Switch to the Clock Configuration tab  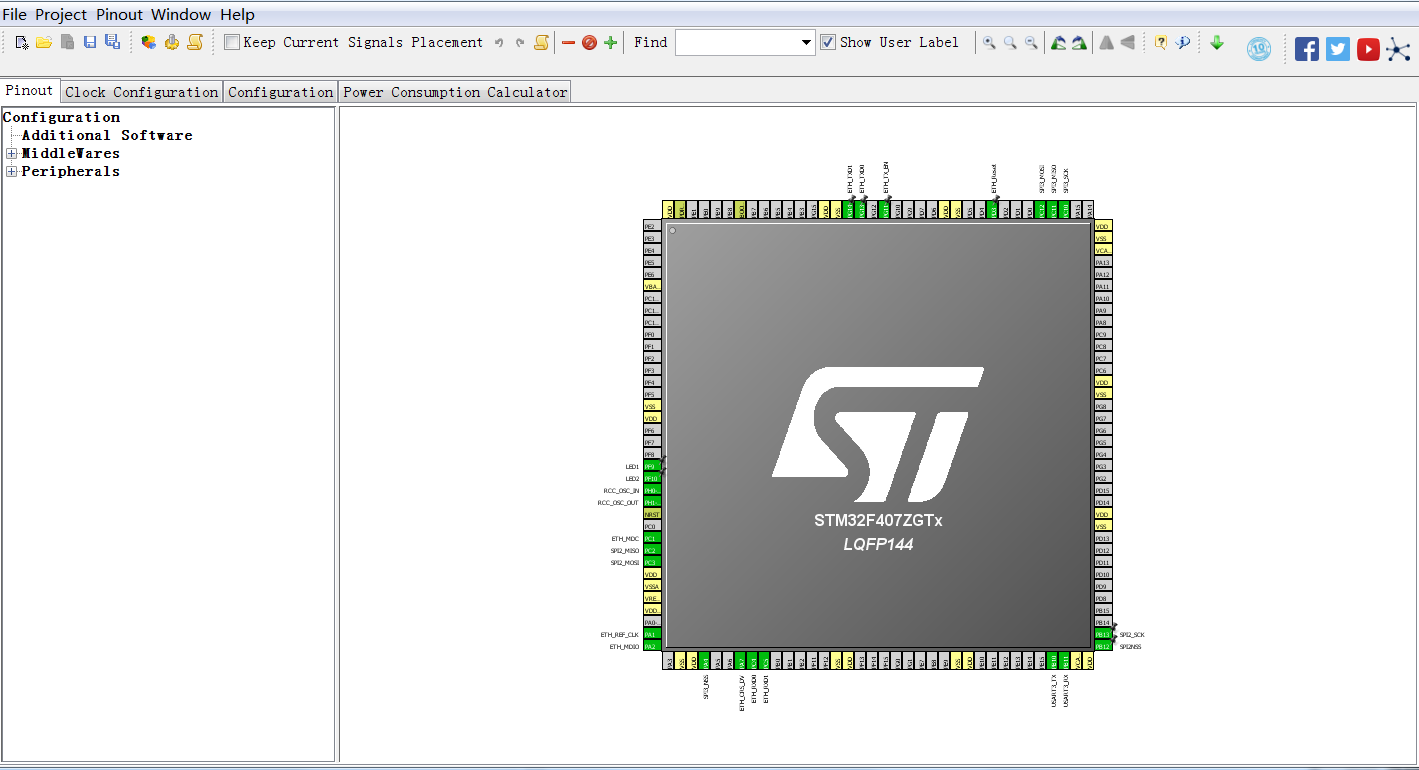(140, 91)
